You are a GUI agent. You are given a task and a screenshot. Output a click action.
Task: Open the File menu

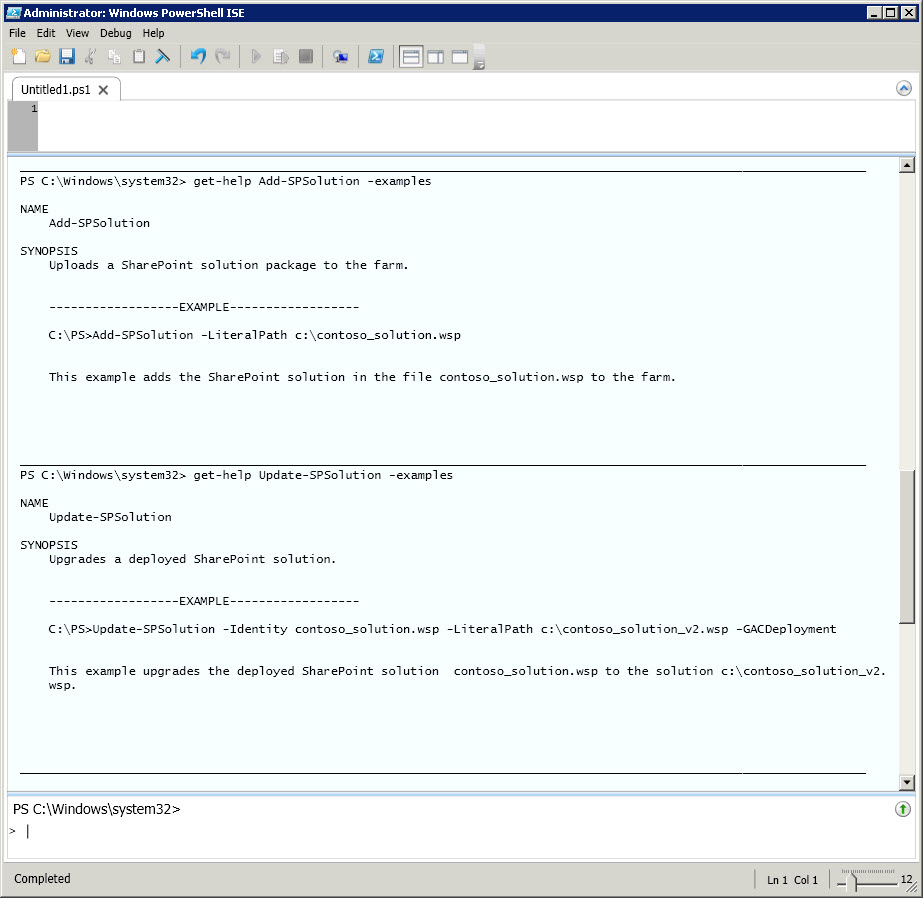tap(17, 33)
